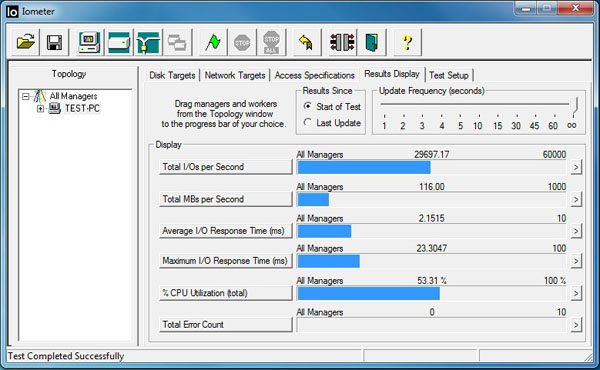This screenshot has width=600, height=370.
Task: Click the % CPU Utilization (total) button
Action: pyautogui.click(x=226, y=293)
